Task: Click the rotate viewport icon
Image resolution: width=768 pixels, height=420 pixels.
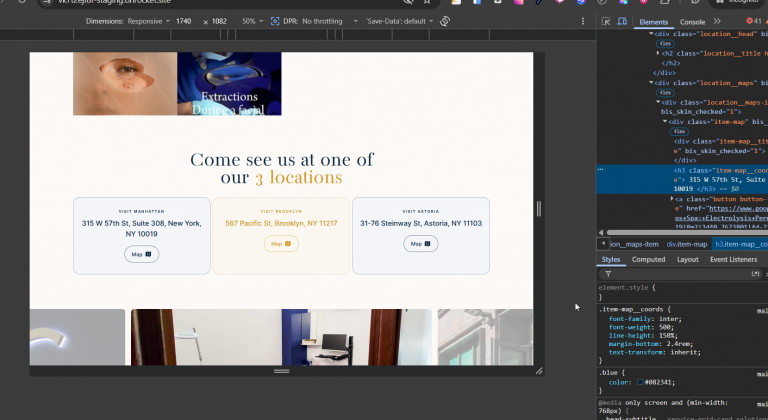Action: point(445,21)
